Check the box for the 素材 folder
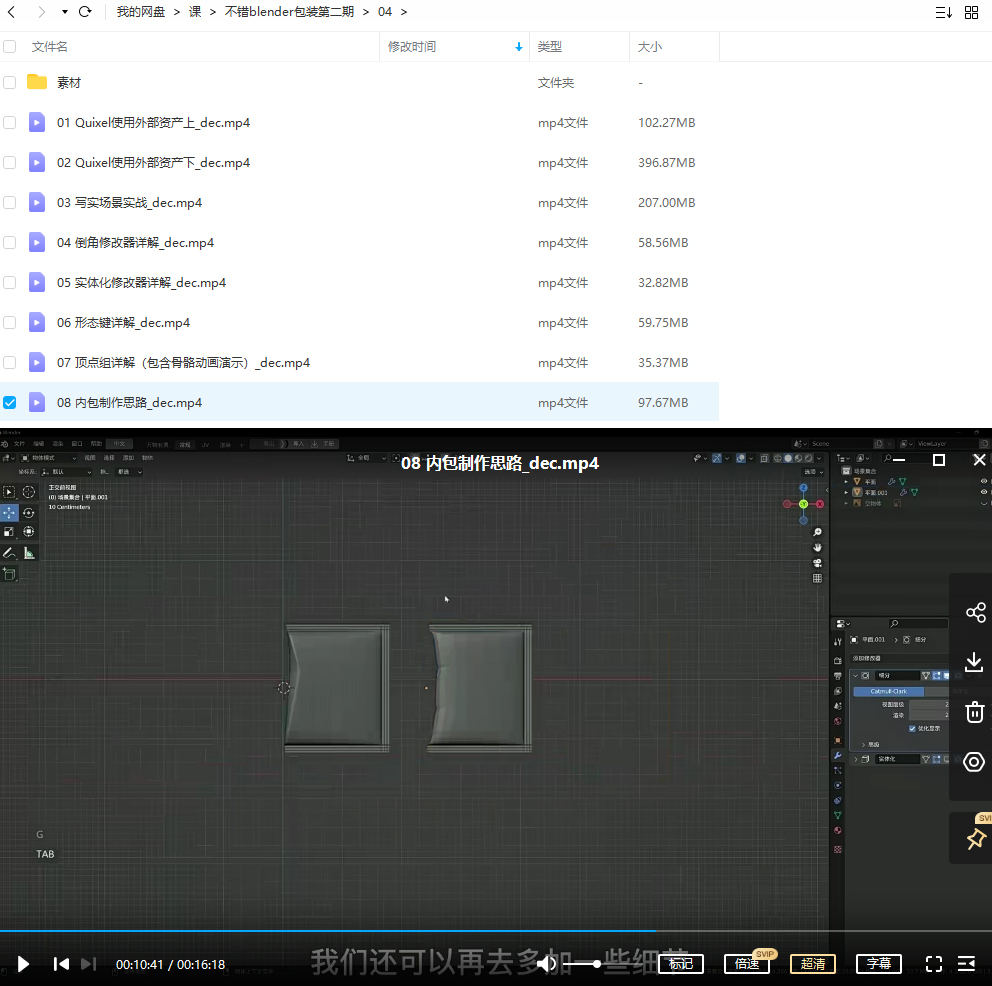This screenshot has height=986, width=992. coord(10,83)
